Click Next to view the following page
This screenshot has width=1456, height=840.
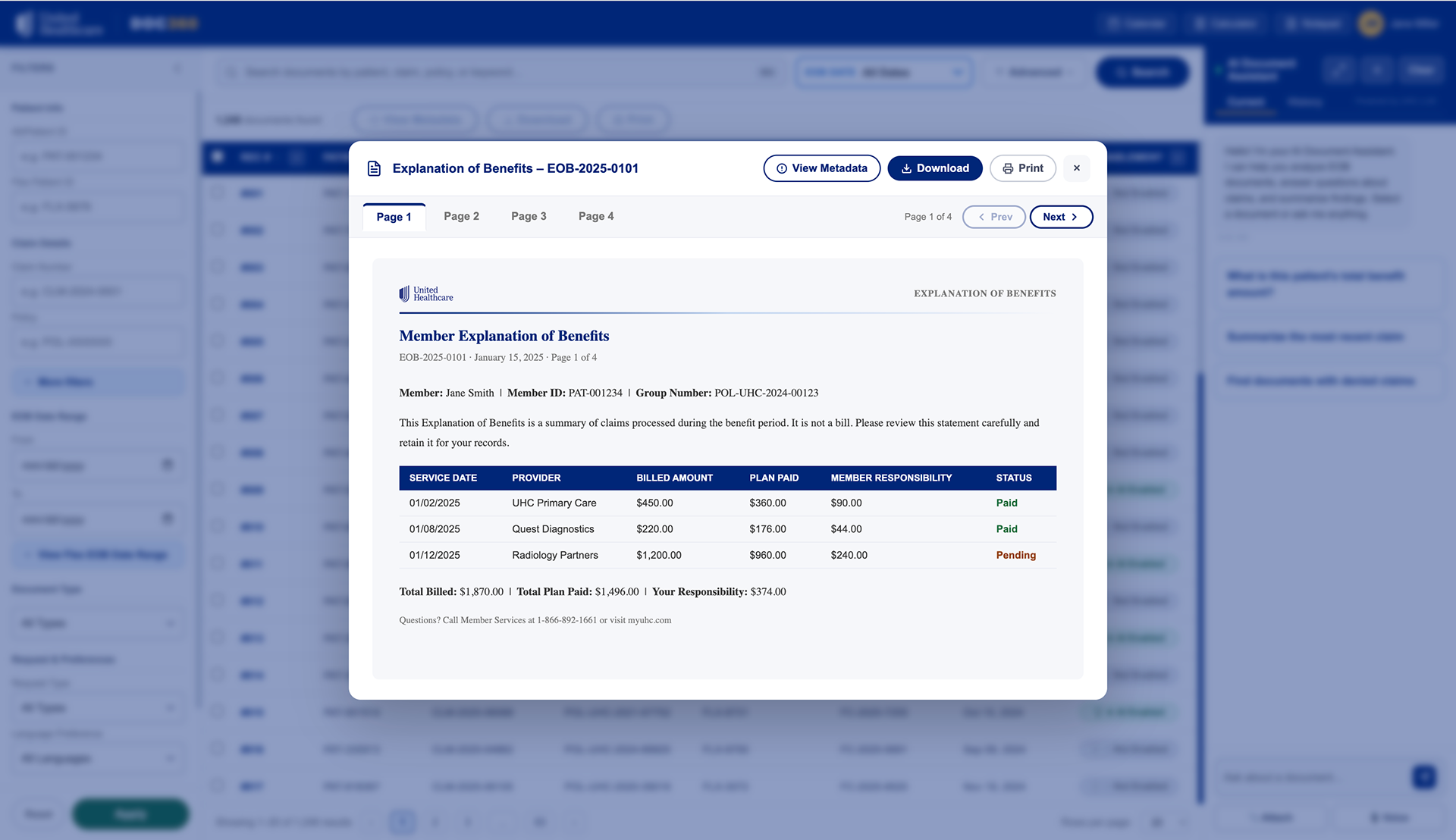(x=1060, y=217)
